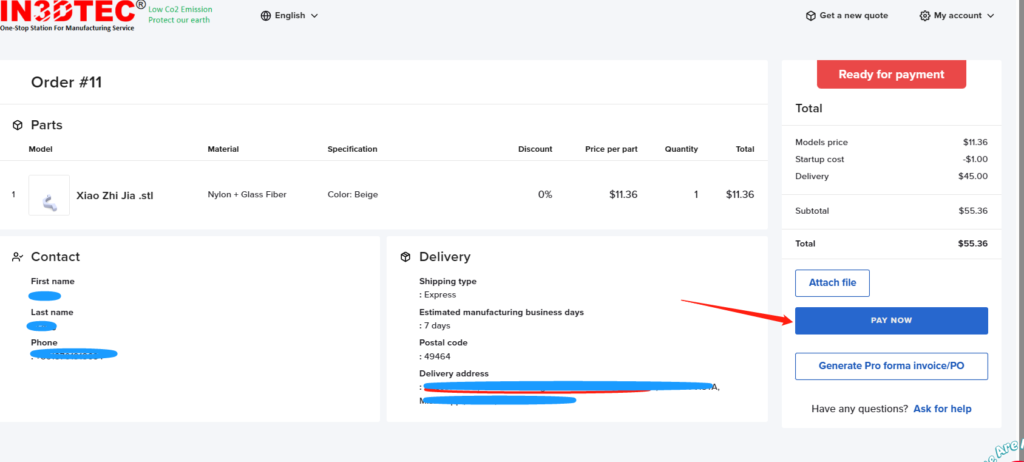Generate Pro forma invoice/PO
The image size is (1024, 462).
(x=891, y=366)
